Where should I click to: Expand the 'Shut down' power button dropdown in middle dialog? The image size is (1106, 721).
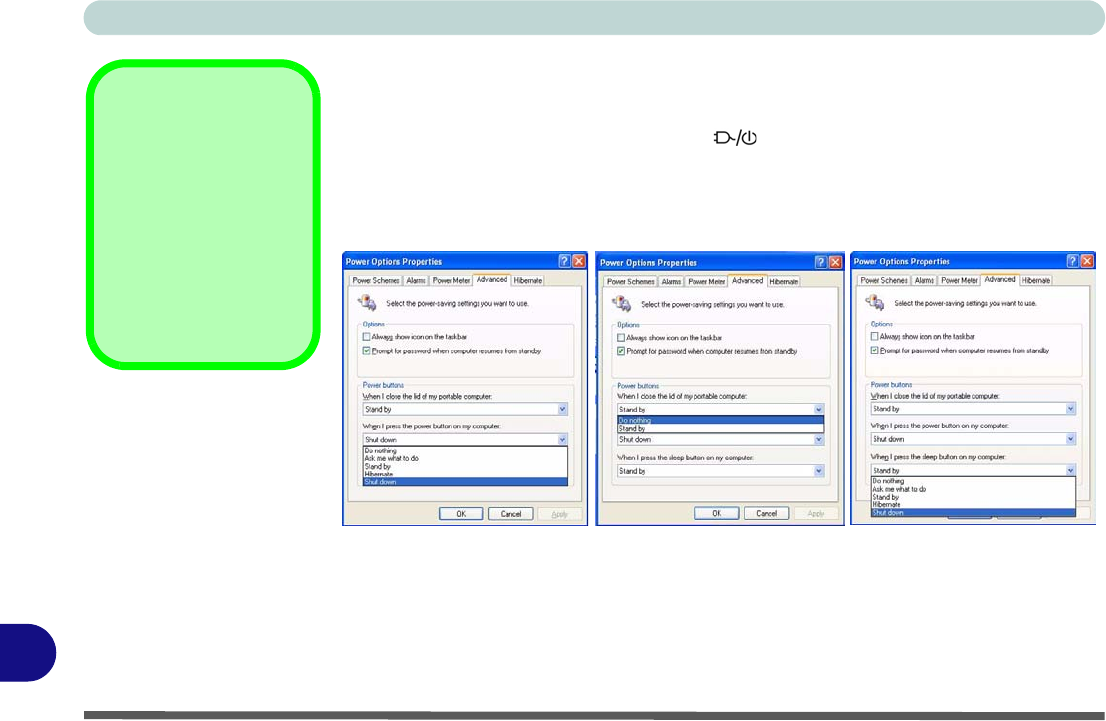(818, 440)
